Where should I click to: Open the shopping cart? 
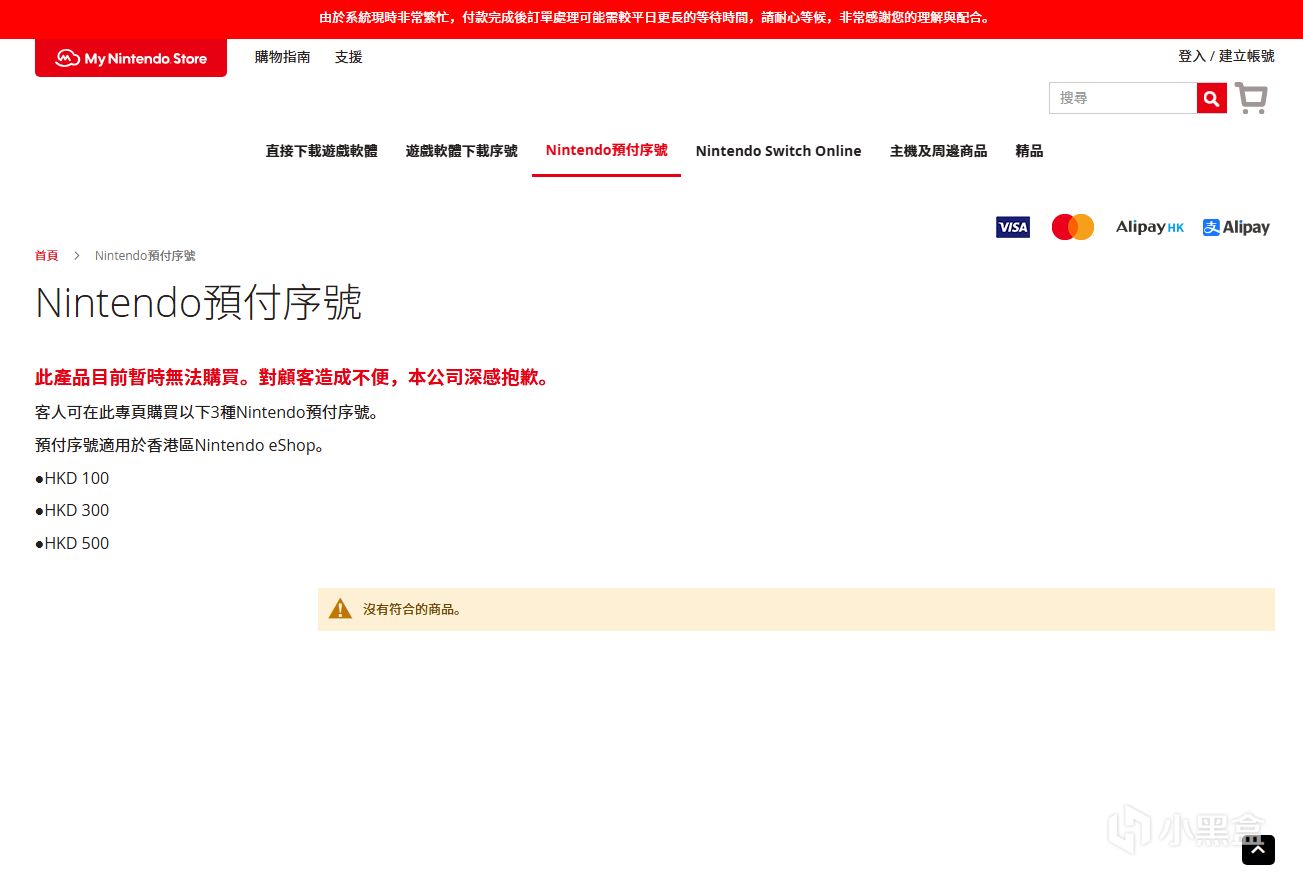coord(1251,98)
